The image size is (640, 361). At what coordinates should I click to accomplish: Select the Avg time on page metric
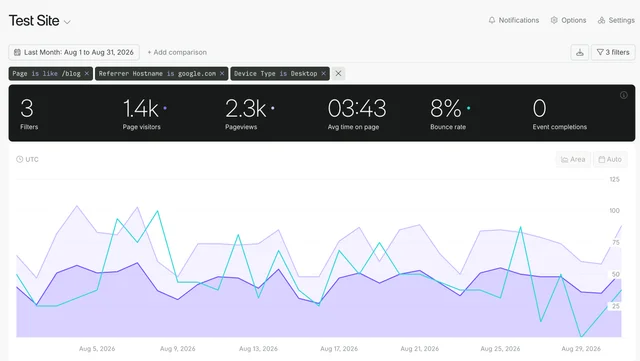[357, 114]
